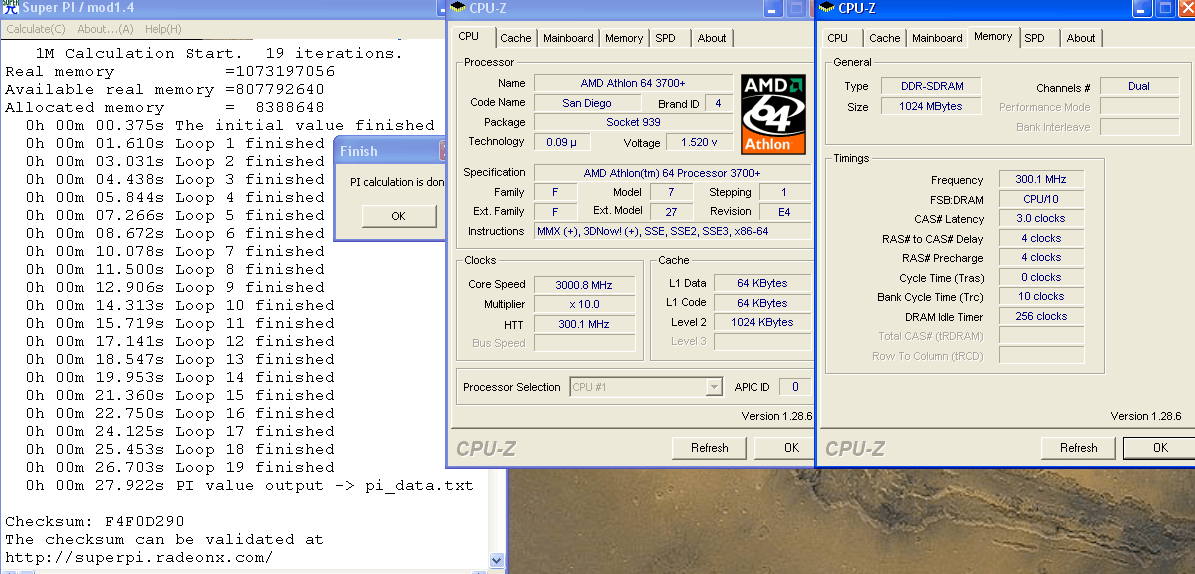Image resolution: width=1195 pixels, height=574 pixels.
Task: Click OK in the right CPU-Z window
Action: coord(1160,447)
